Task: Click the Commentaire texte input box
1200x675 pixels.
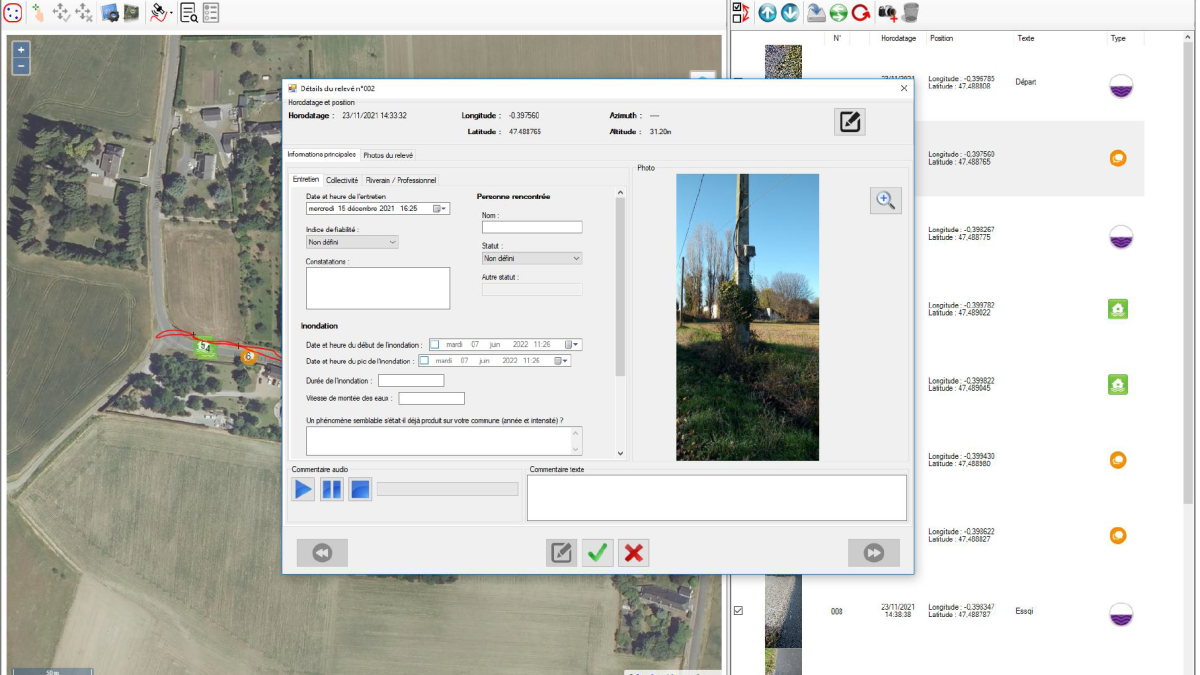Action: [716, 497]
